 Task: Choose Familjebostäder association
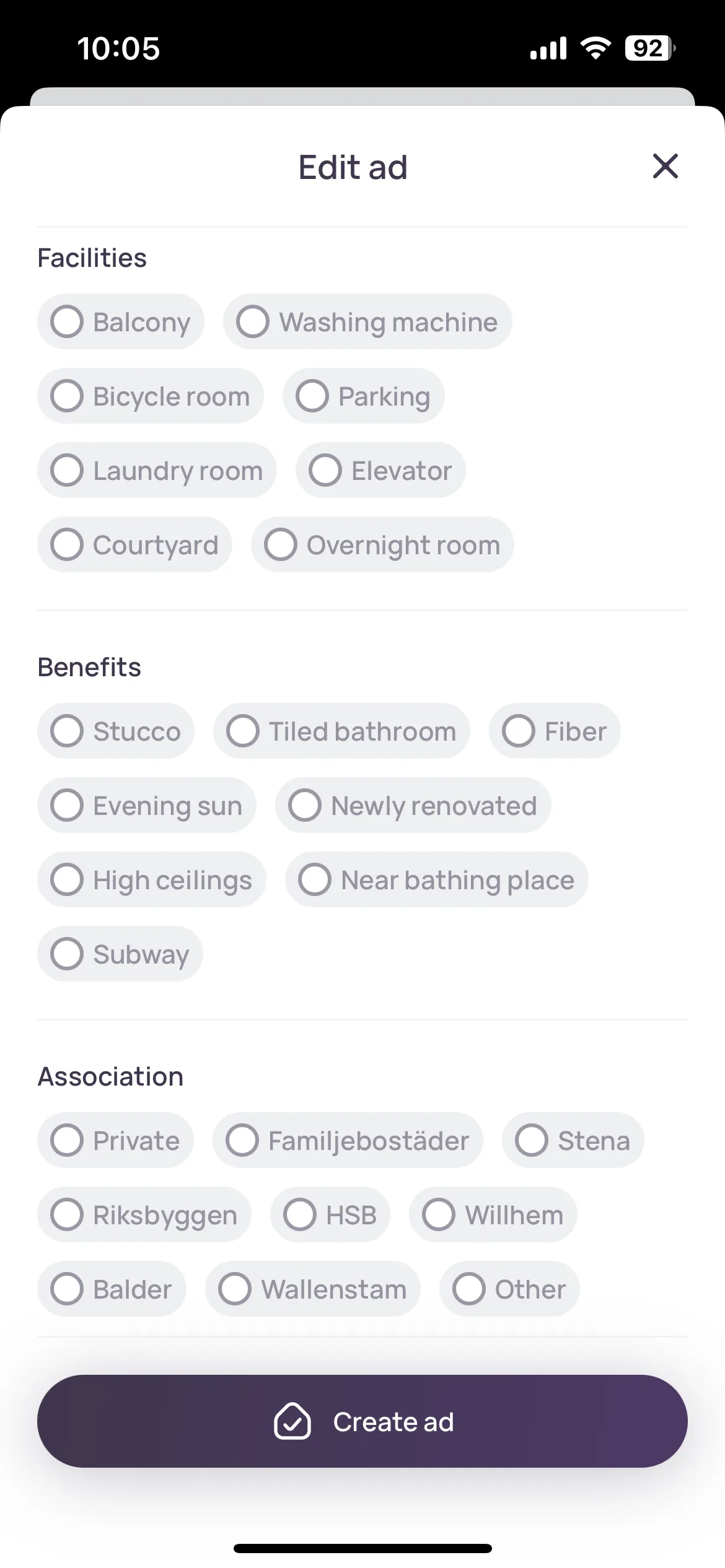click(x=348, y=1140)
